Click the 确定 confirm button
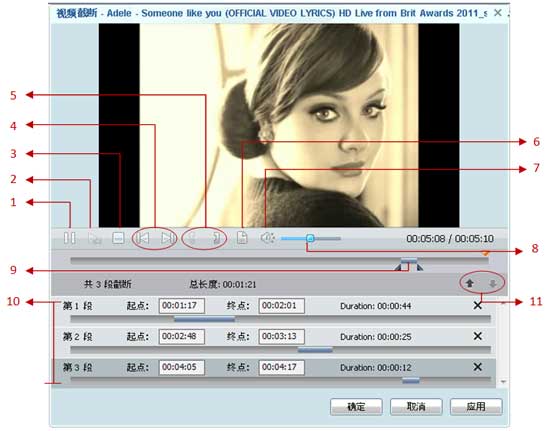This screenshot has height=431, width=550. click(x=356, y=407)
